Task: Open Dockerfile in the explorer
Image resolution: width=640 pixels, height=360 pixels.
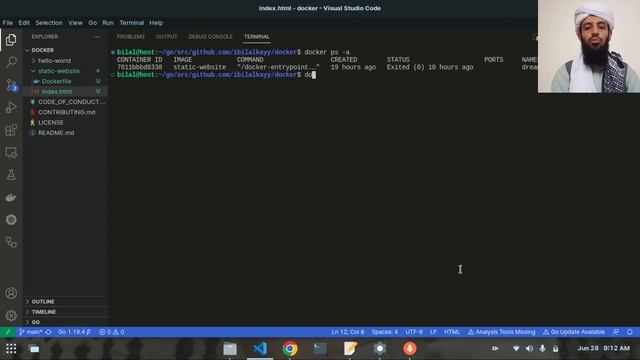Action: click(65, 81)
